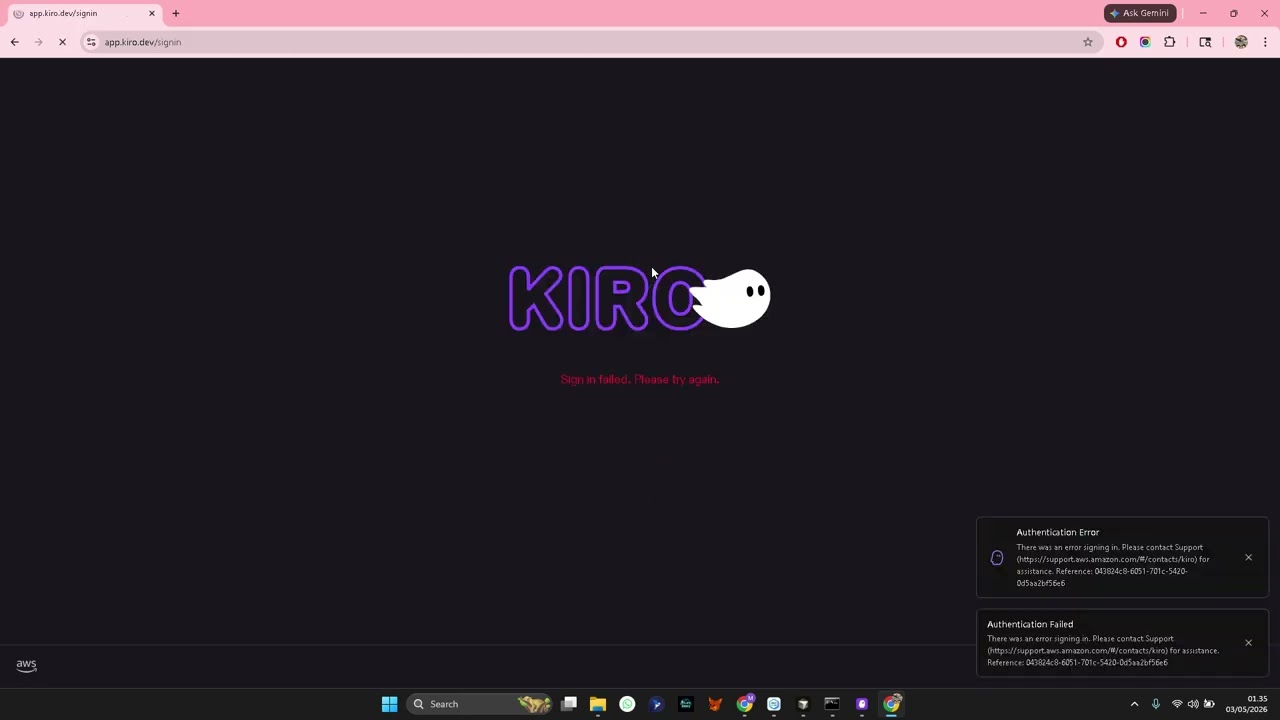Dismiss the Authentication Failed notification
The height and width of the screenshot is (720, 1280).
pos(1248,642)
